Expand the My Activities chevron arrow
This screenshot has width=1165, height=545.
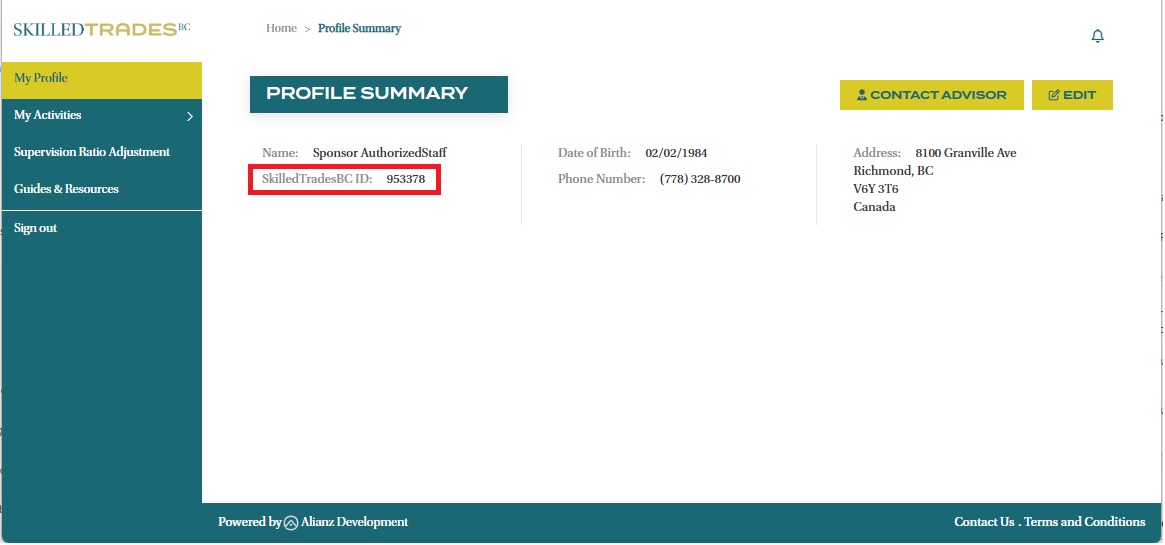tap(189, 117)
